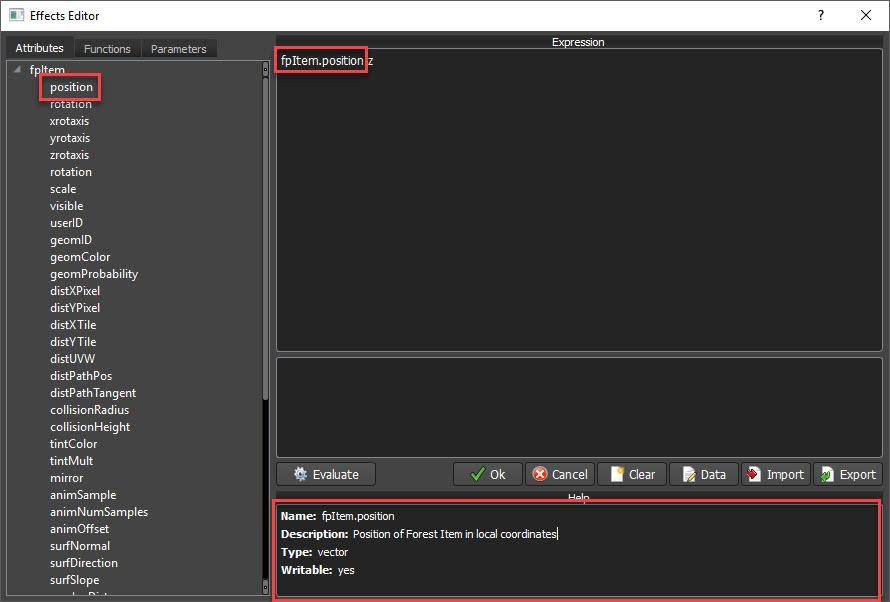Select the collisionRadius attribute
The image size is (890, 602).
click(x=89, y=409)
